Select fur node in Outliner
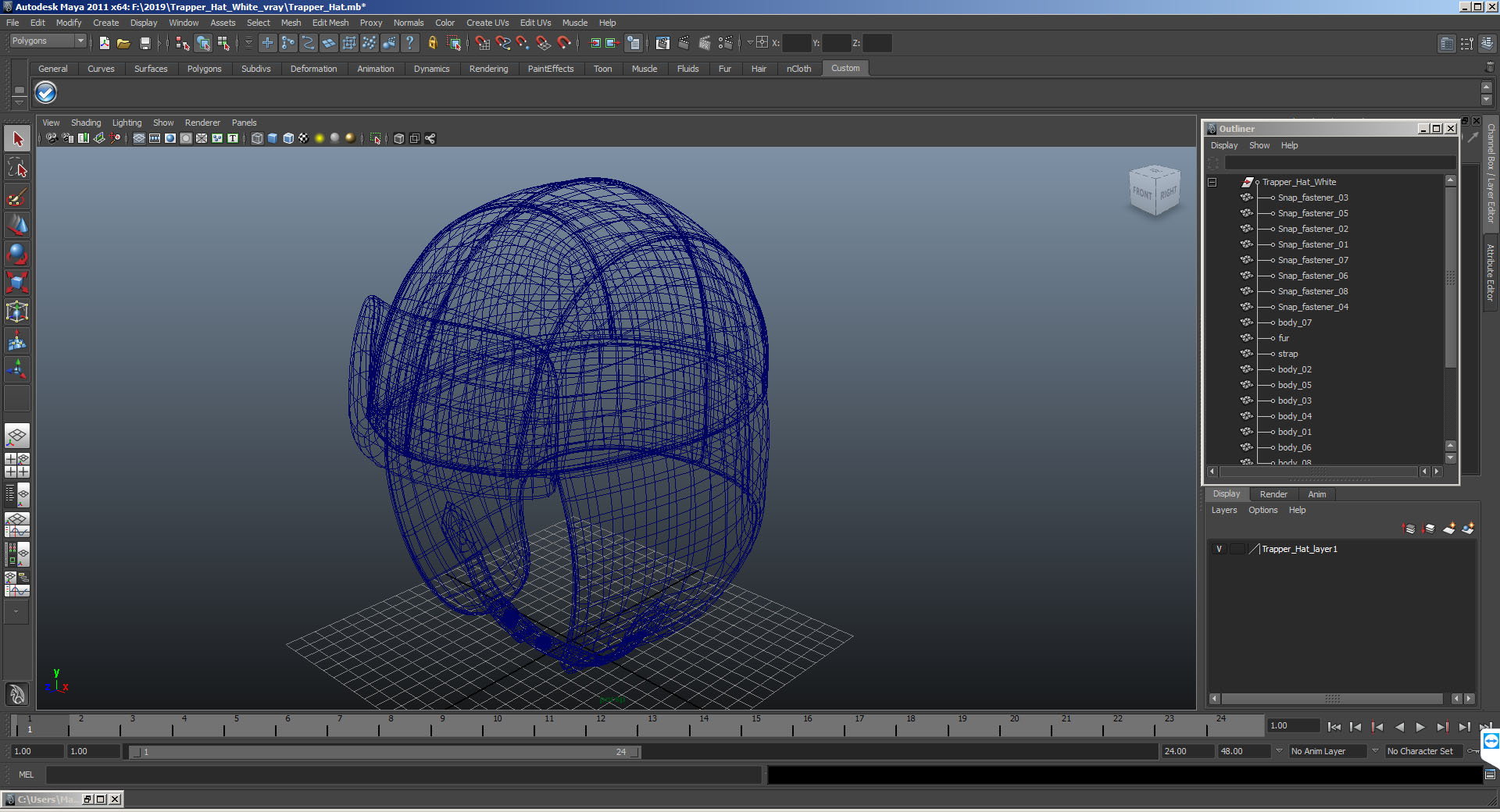Viewport: 1500px width, 812px height. tap(1284, 338)
